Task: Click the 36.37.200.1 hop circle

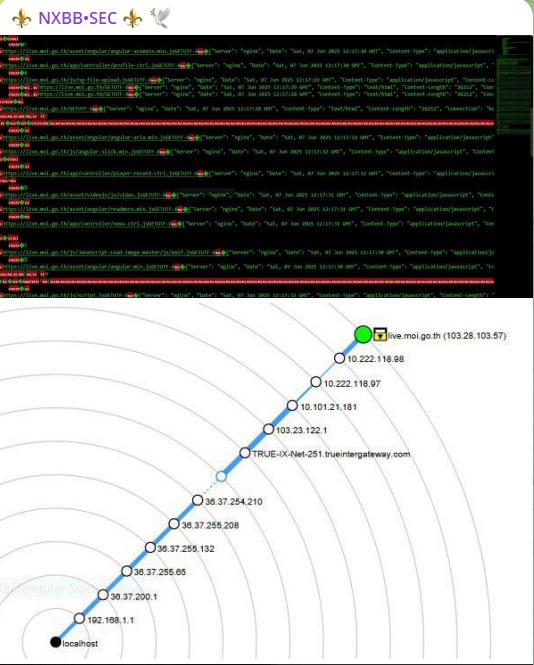Action: coord(103,595)
